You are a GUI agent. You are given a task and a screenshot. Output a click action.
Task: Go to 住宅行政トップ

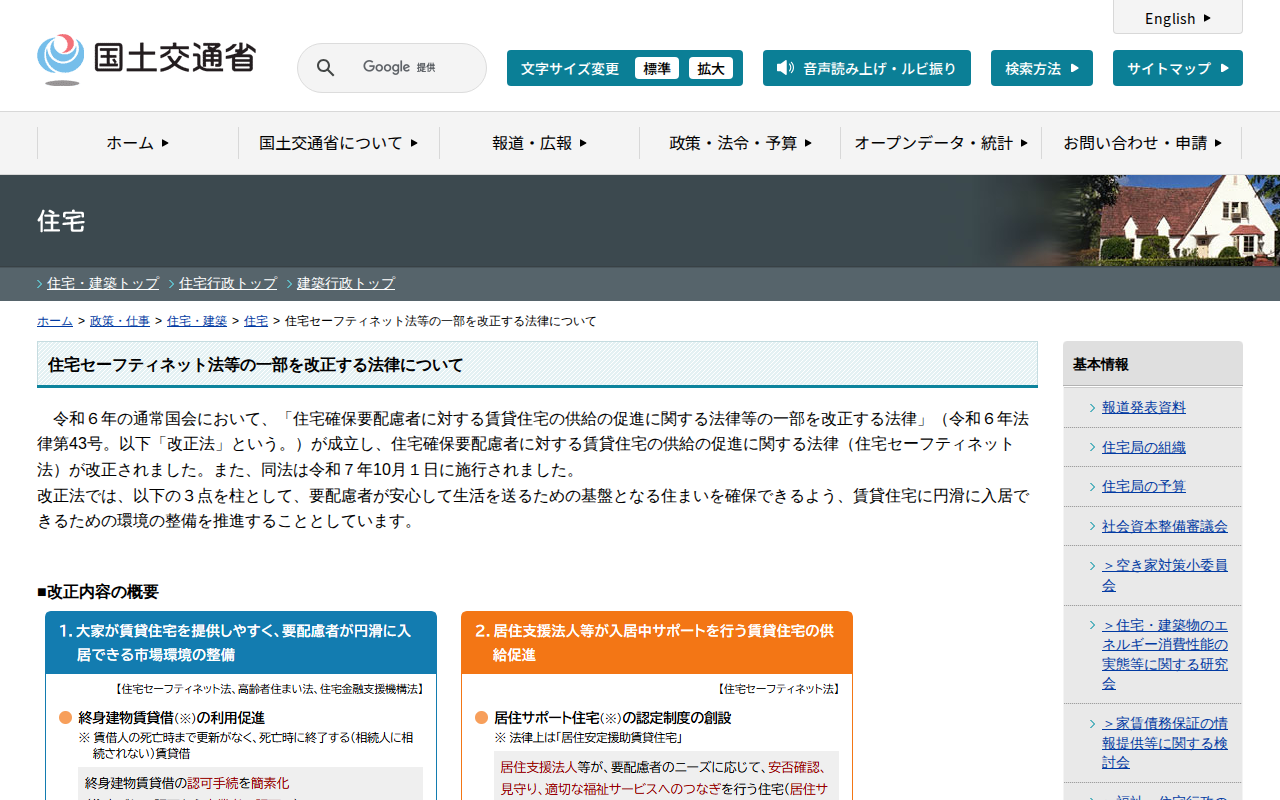point(228,283)
